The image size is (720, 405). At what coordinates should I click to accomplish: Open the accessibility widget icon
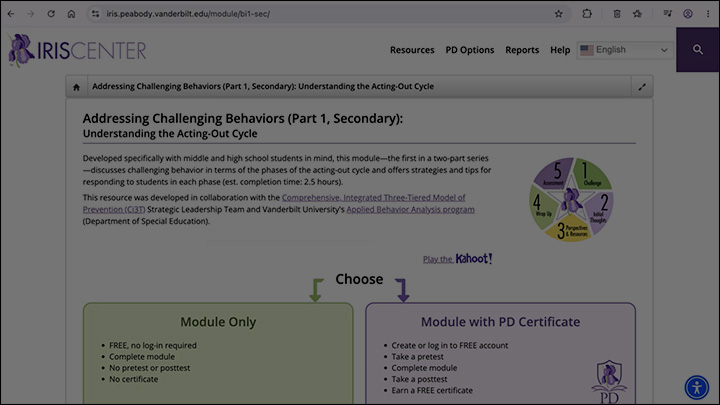[x=697, y=388]
